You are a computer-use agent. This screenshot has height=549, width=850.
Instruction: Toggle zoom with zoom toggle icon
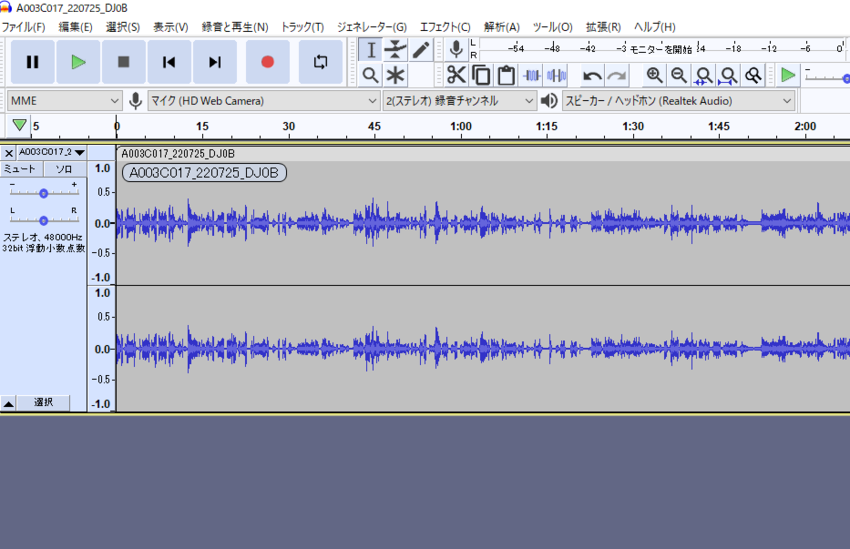click(x=753, y=75)
